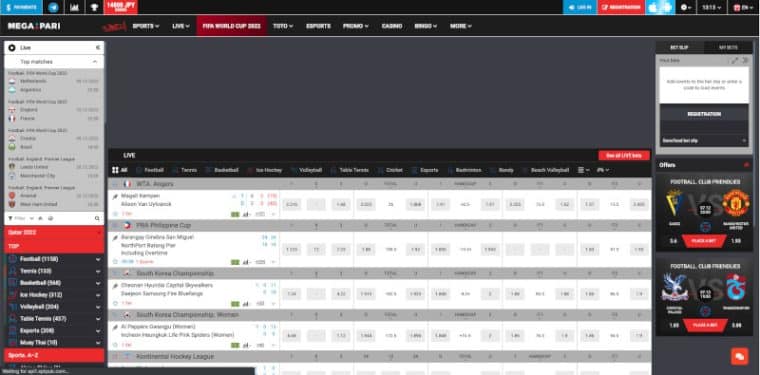Image resolution: width=760 pixels, height=375 pixels.
Task: Expand Football (1158) in sidebar
Action: click(54, 259)
